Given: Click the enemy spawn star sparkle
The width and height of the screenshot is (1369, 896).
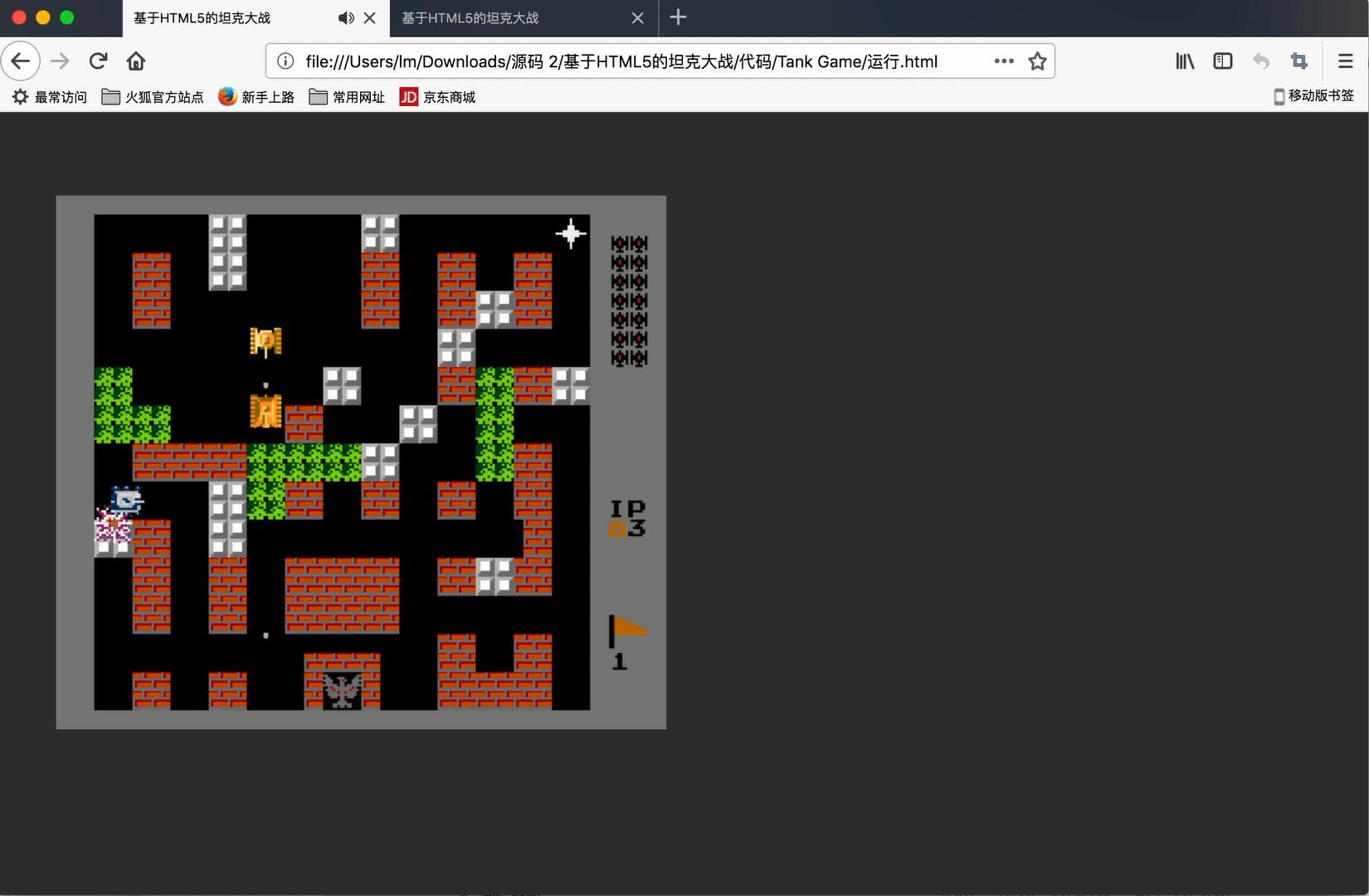Looking at the screenshot, I should click(571, 233).
